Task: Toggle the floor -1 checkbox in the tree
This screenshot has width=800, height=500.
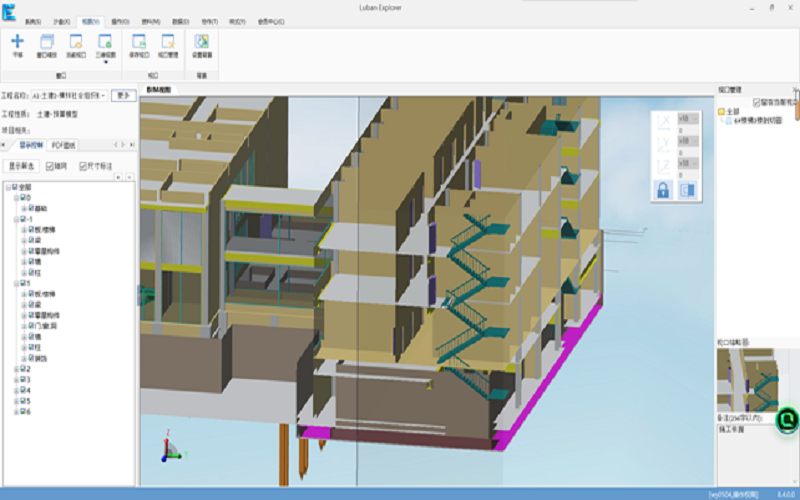Action: 22,219
